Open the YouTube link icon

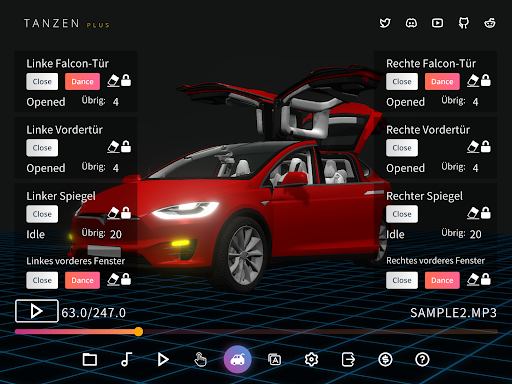click(437, 23)
